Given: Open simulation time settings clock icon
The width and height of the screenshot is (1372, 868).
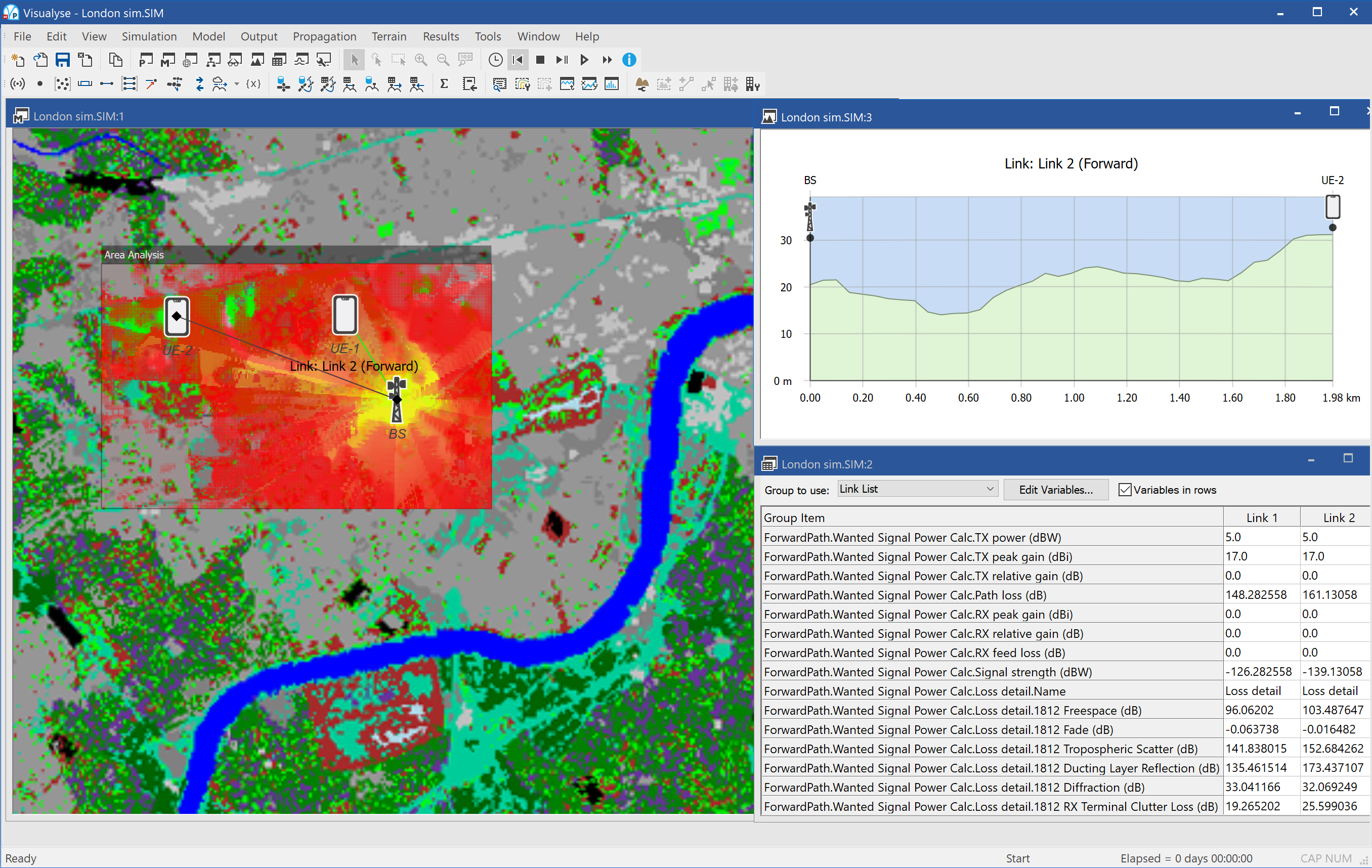Looking at the screenshot, I should point(496,60).
